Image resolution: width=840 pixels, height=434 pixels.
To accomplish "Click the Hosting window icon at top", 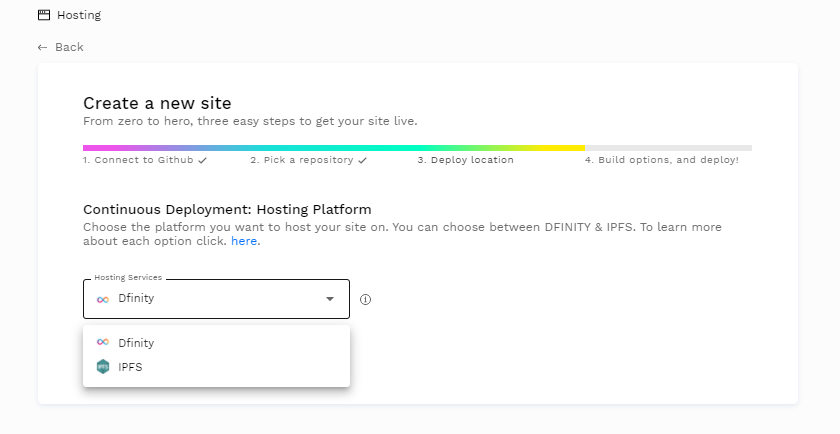I will (44, 15).
